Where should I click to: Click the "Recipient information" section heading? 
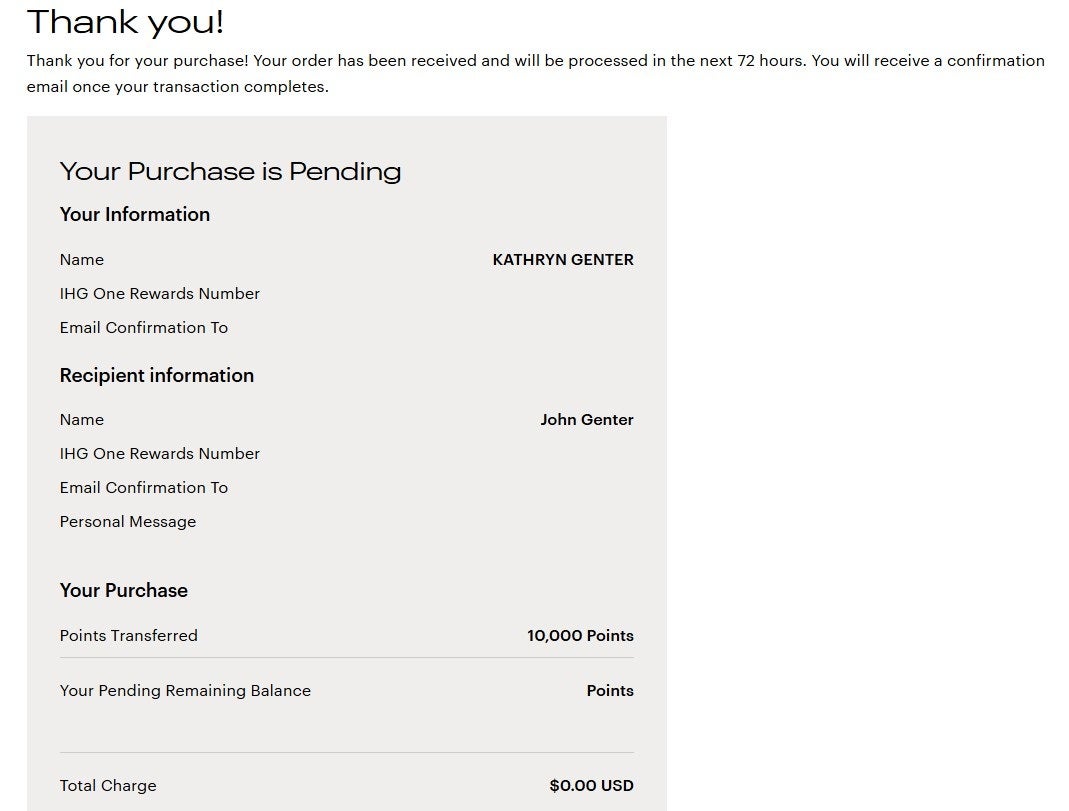(x=157, y=375)
